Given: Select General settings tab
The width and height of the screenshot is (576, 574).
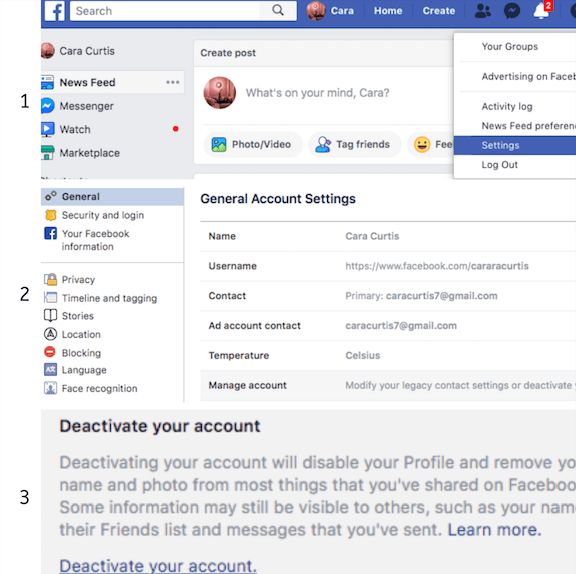Looking at the screenshot, I should pos(112,196).
